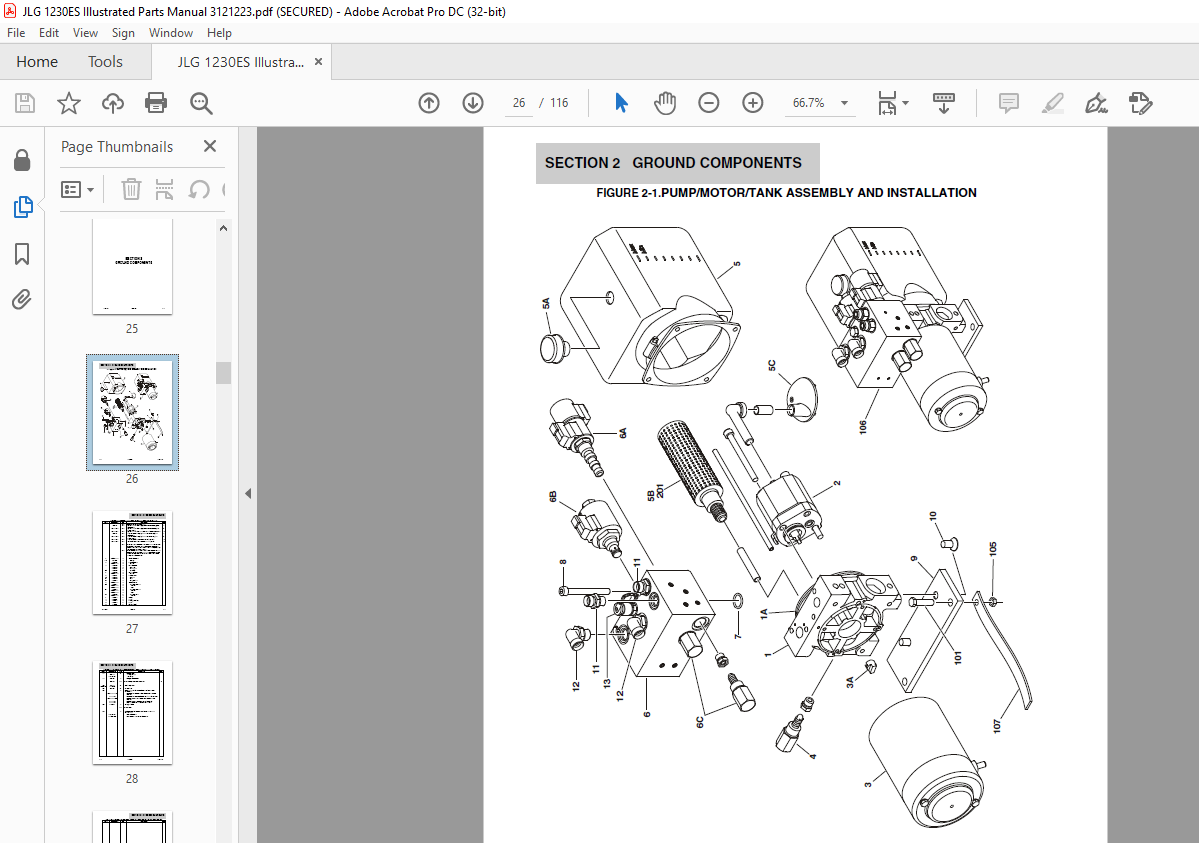Go to next page arrow
Image resolution: width=1199 pixels, height=843 pixels.
coord(473,103)
